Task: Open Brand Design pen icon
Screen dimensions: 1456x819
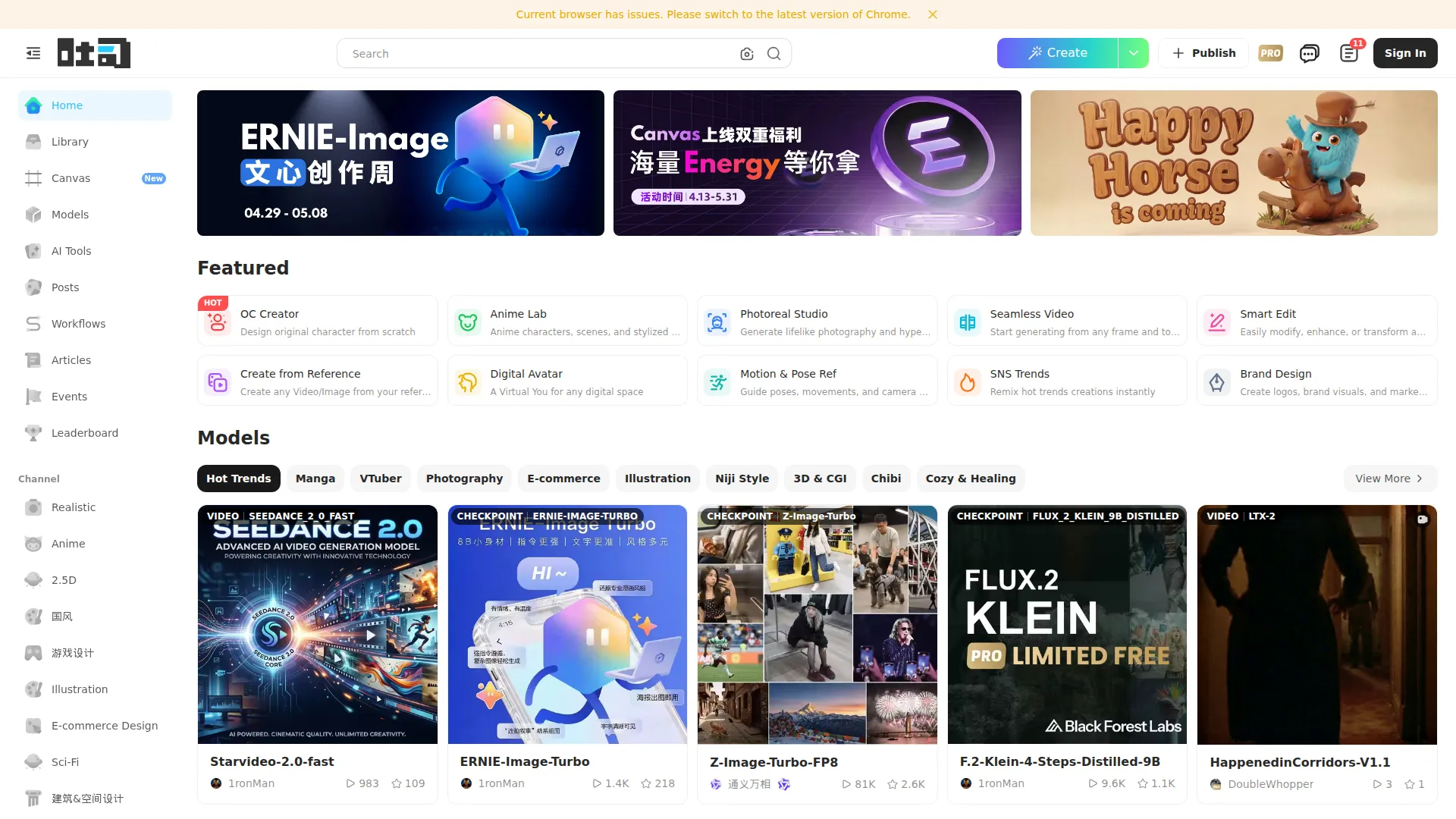Action: [x=1217, y=382]
